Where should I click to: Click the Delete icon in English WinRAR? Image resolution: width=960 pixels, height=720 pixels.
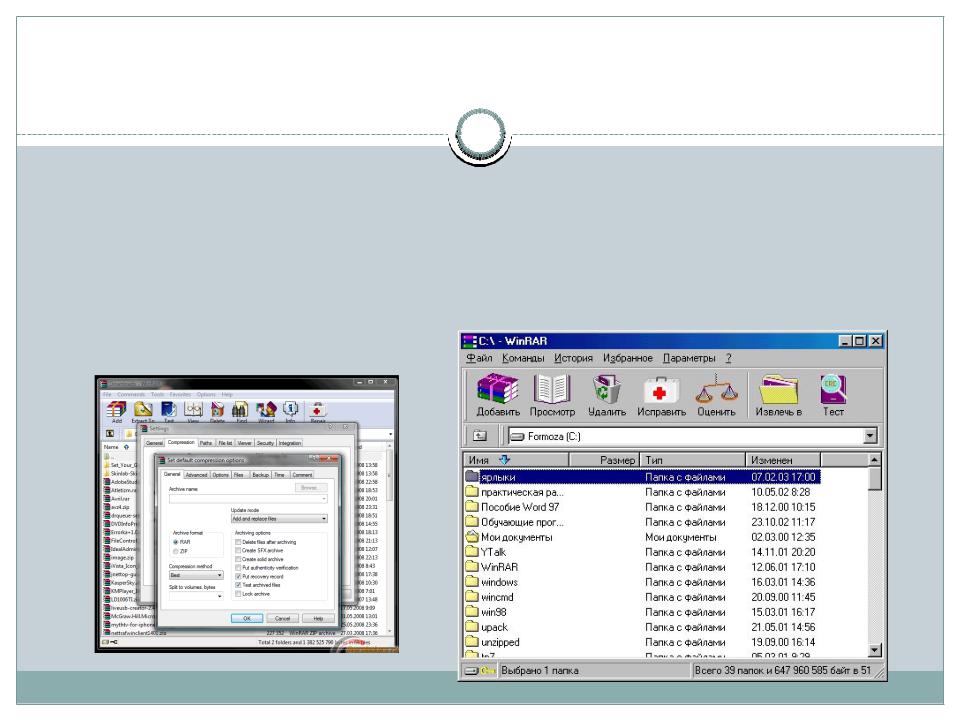click(x=217, y=408)
